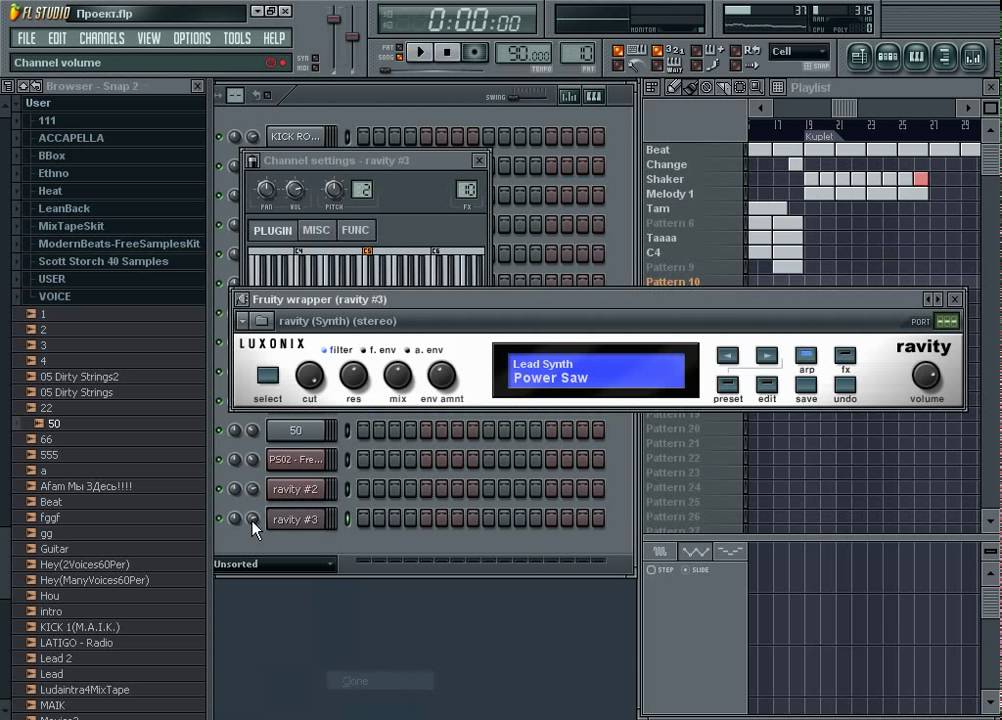Open Fruity wrapper plugin options arrow

243,321
